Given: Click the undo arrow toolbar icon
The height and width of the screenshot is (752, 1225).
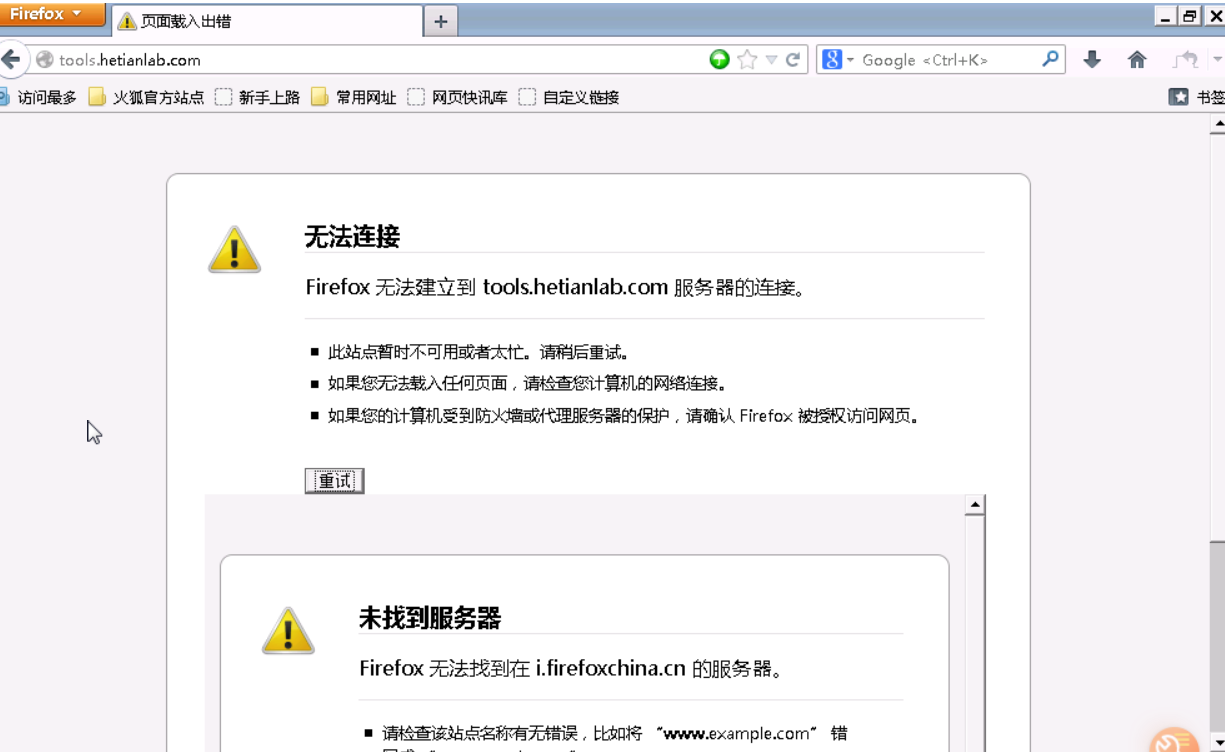Looking at the screenshot, I should tap(1186, 60).
